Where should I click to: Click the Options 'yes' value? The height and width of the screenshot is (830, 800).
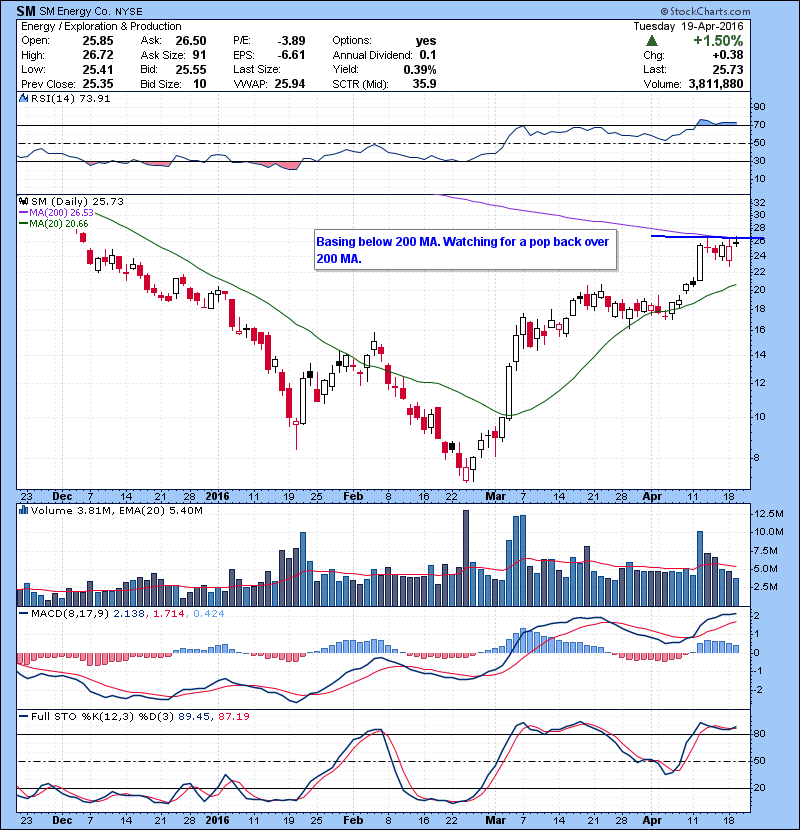click(426, 41)
